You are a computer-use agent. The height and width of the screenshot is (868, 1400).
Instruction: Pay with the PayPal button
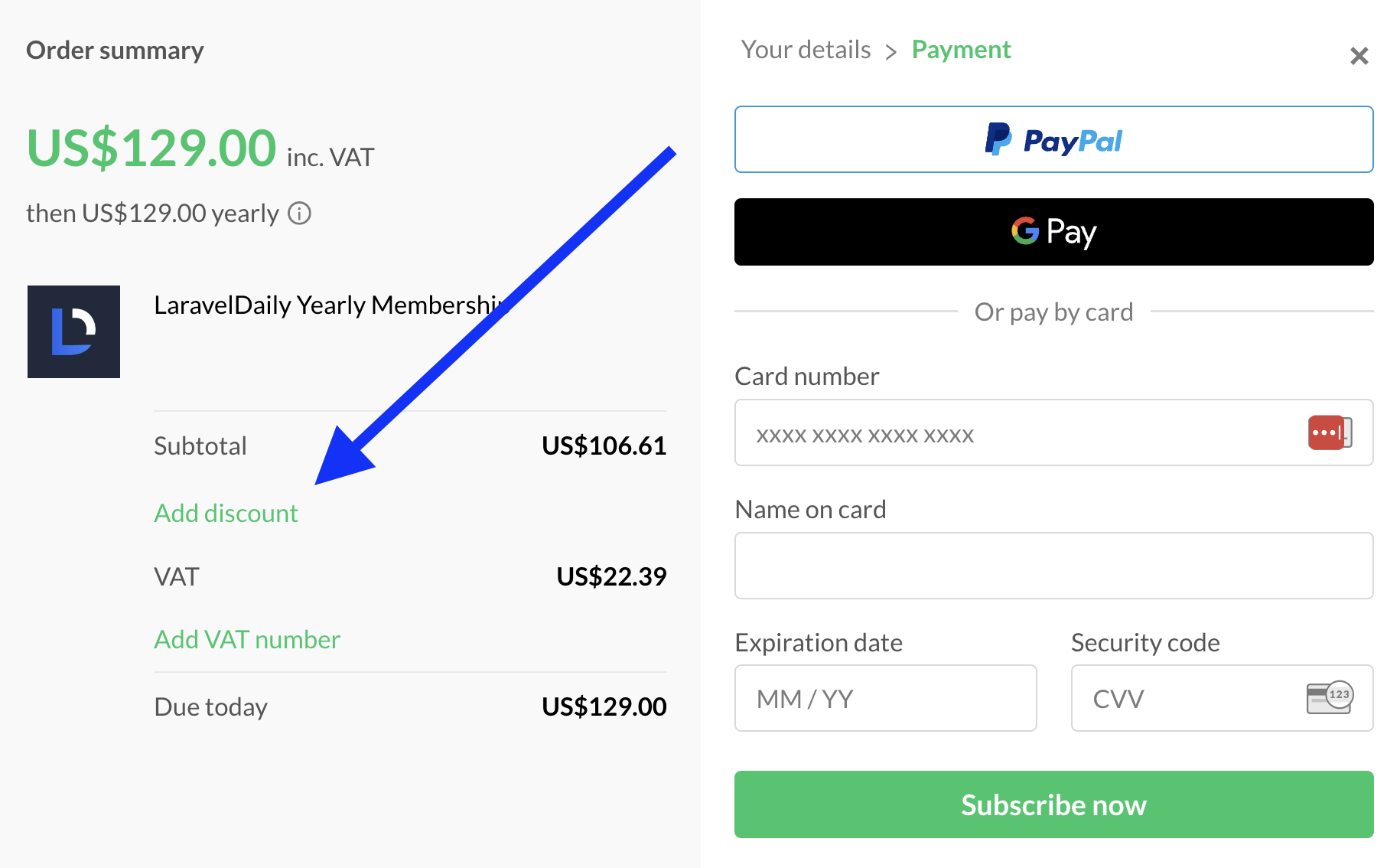1053,139
